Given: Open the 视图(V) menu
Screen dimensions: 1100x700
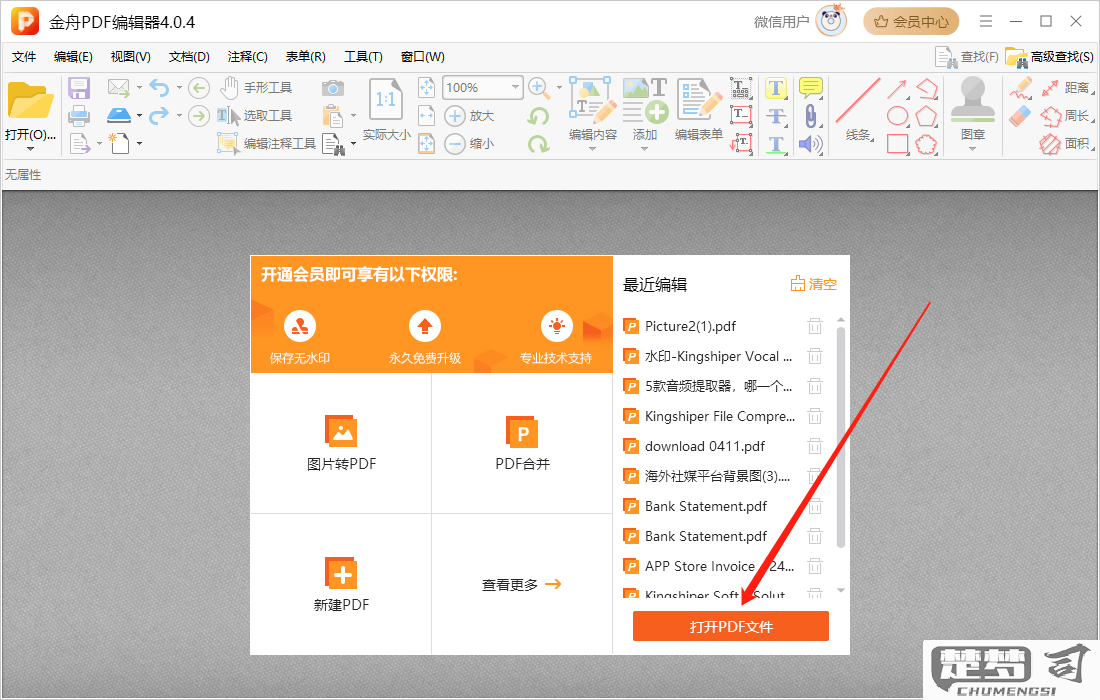Looking at the screenshot, I should point(130,57).
